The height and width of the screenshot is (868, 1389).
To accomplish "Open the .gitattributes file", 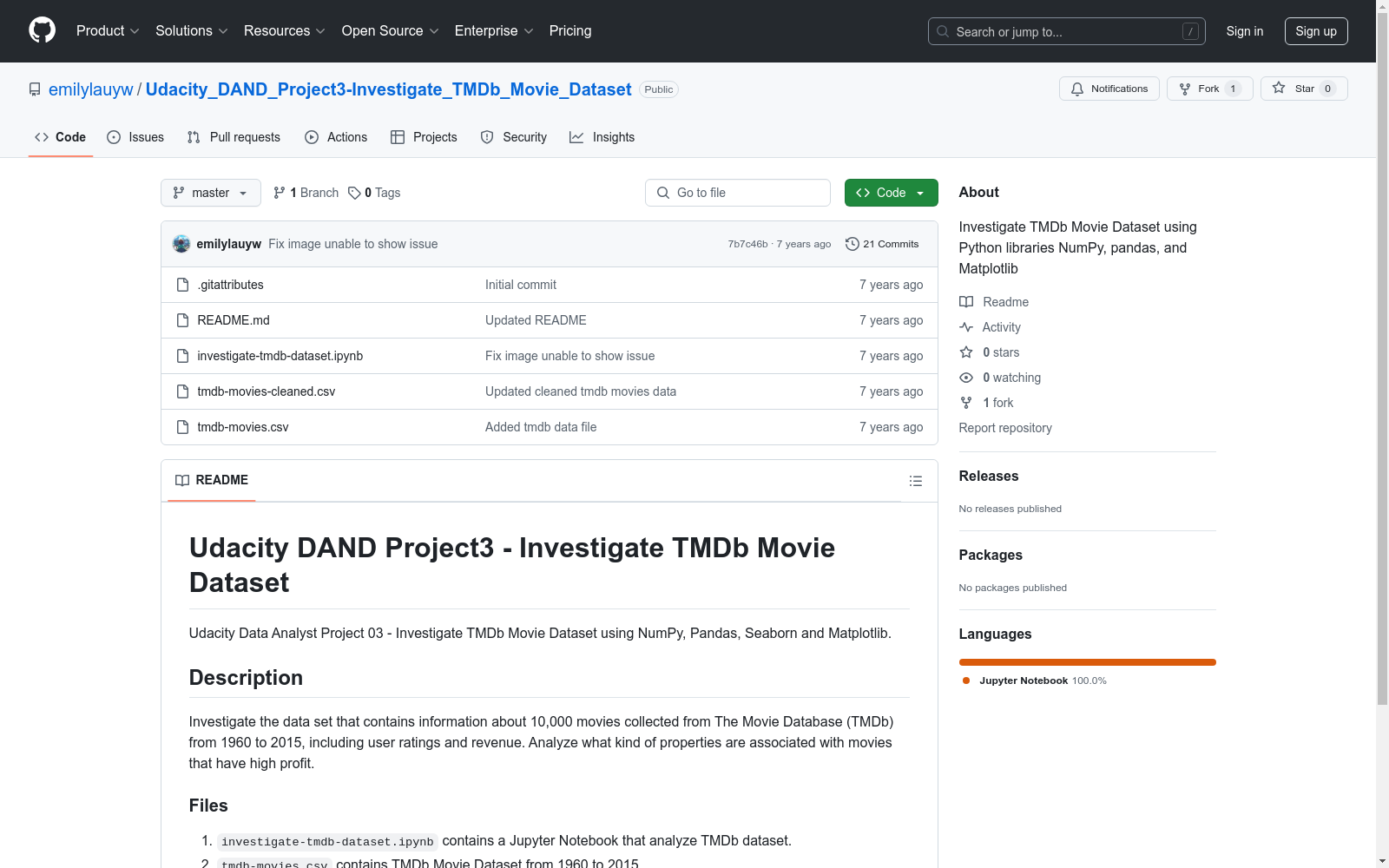I will click(x=230, y=285).
